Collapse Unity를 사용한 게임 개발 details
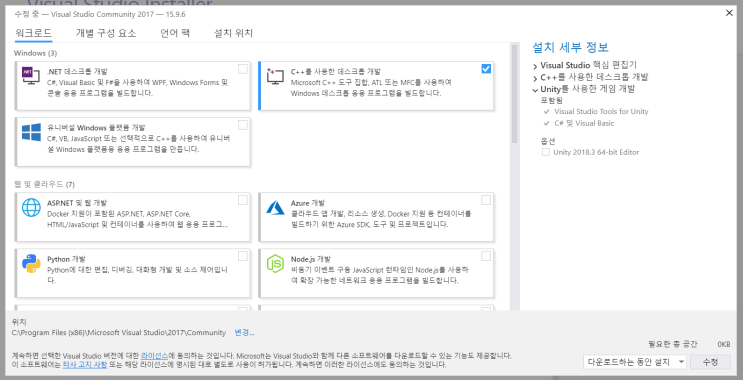This screenshot has width=743, height=380. pos(535,89)
